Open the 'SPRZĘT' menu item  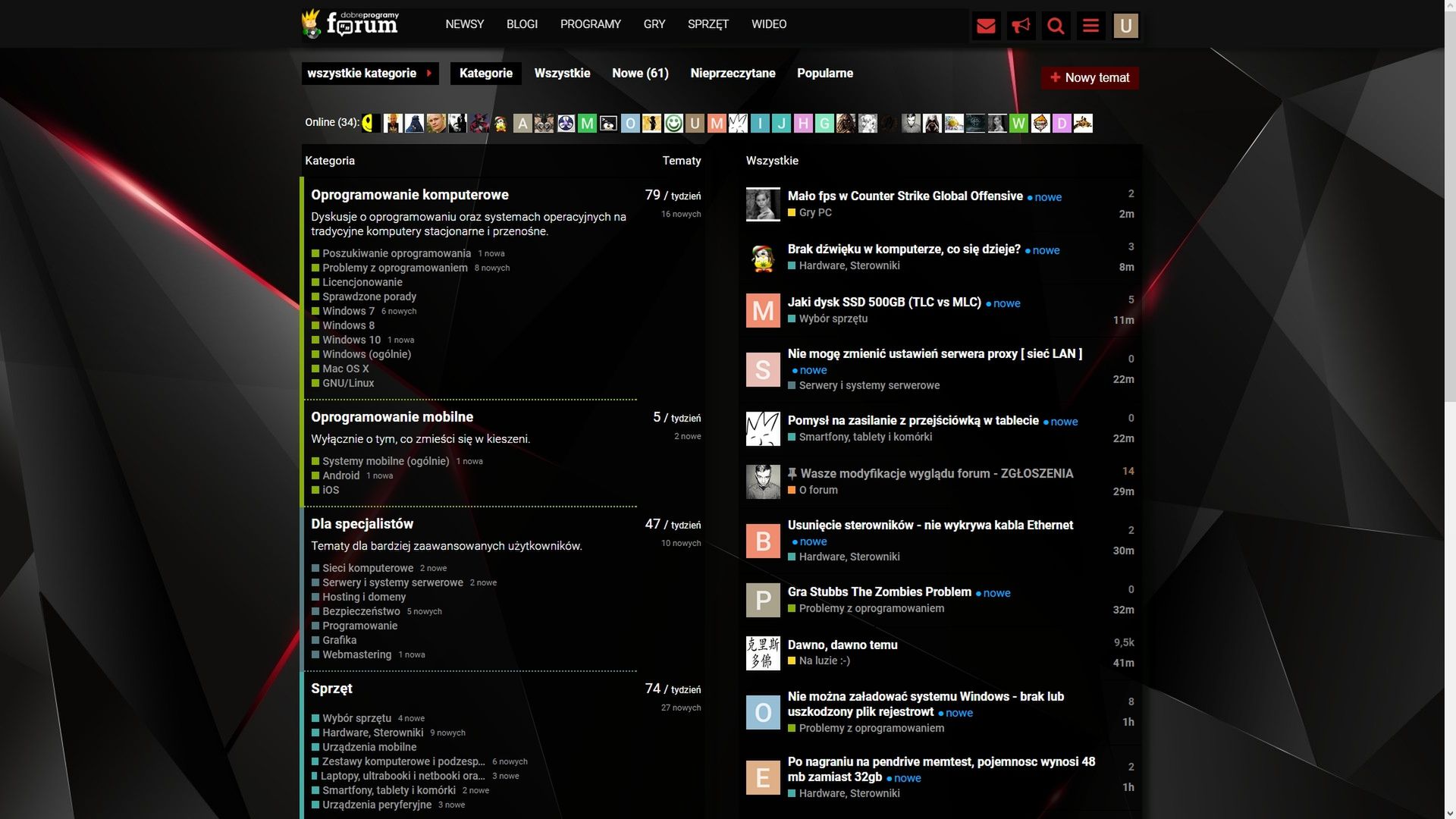(x=708, y=24)
